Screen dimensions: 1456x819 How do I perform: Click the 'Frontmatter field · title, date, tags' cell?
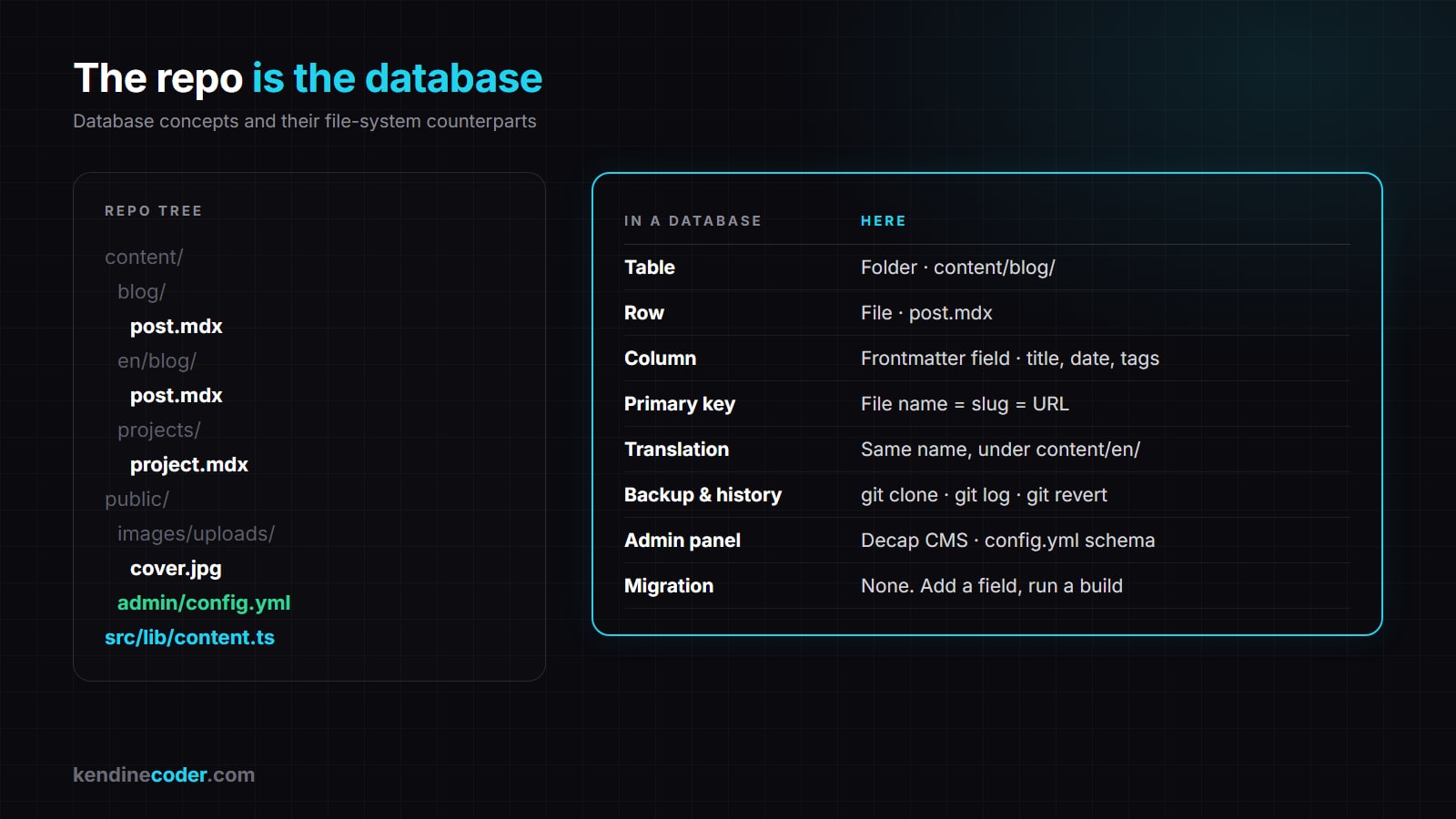coord(1010,359)
